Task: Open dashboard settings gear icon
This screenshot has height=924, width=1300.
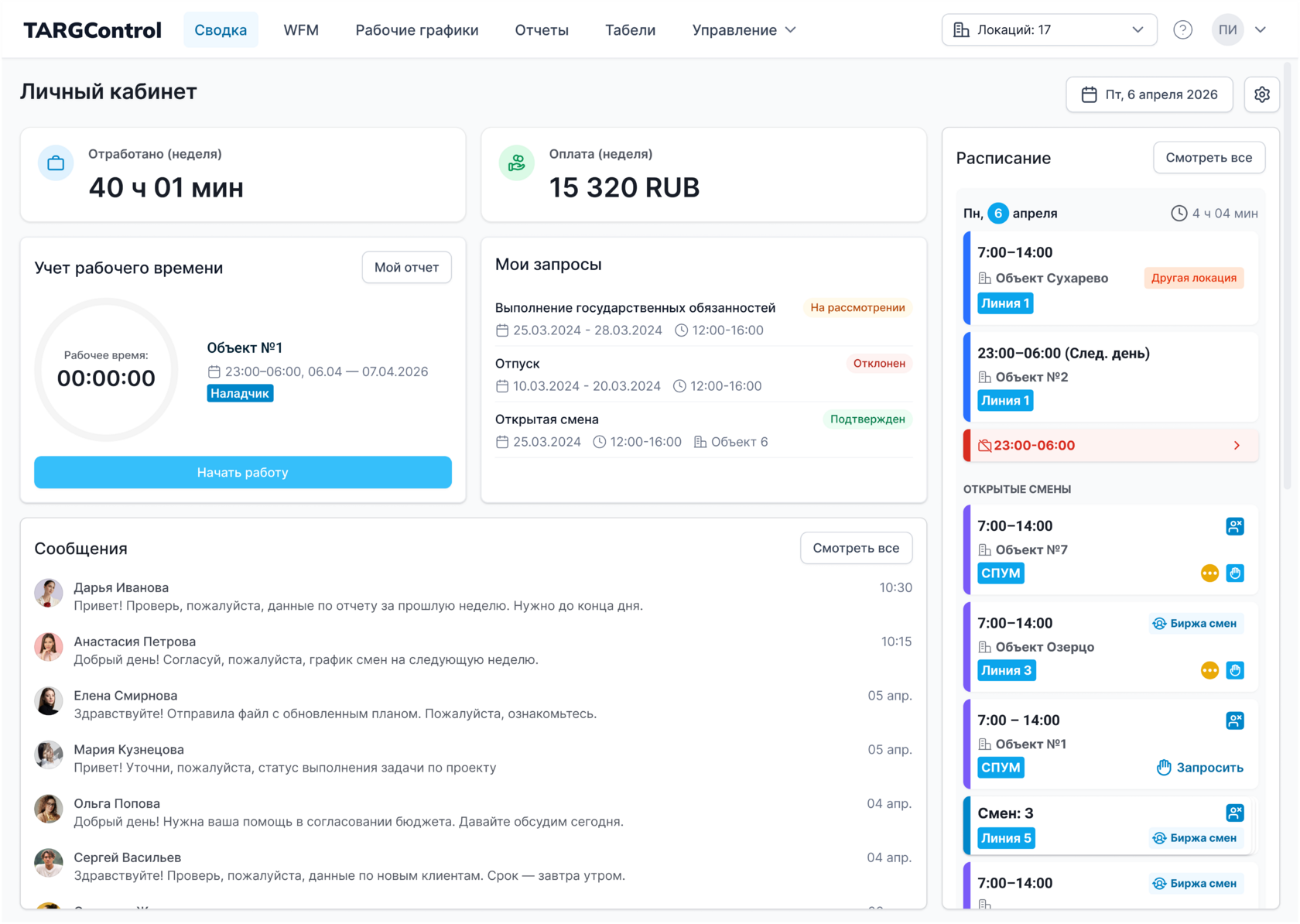Action: pyautogui.click(x=1262, y=94)
